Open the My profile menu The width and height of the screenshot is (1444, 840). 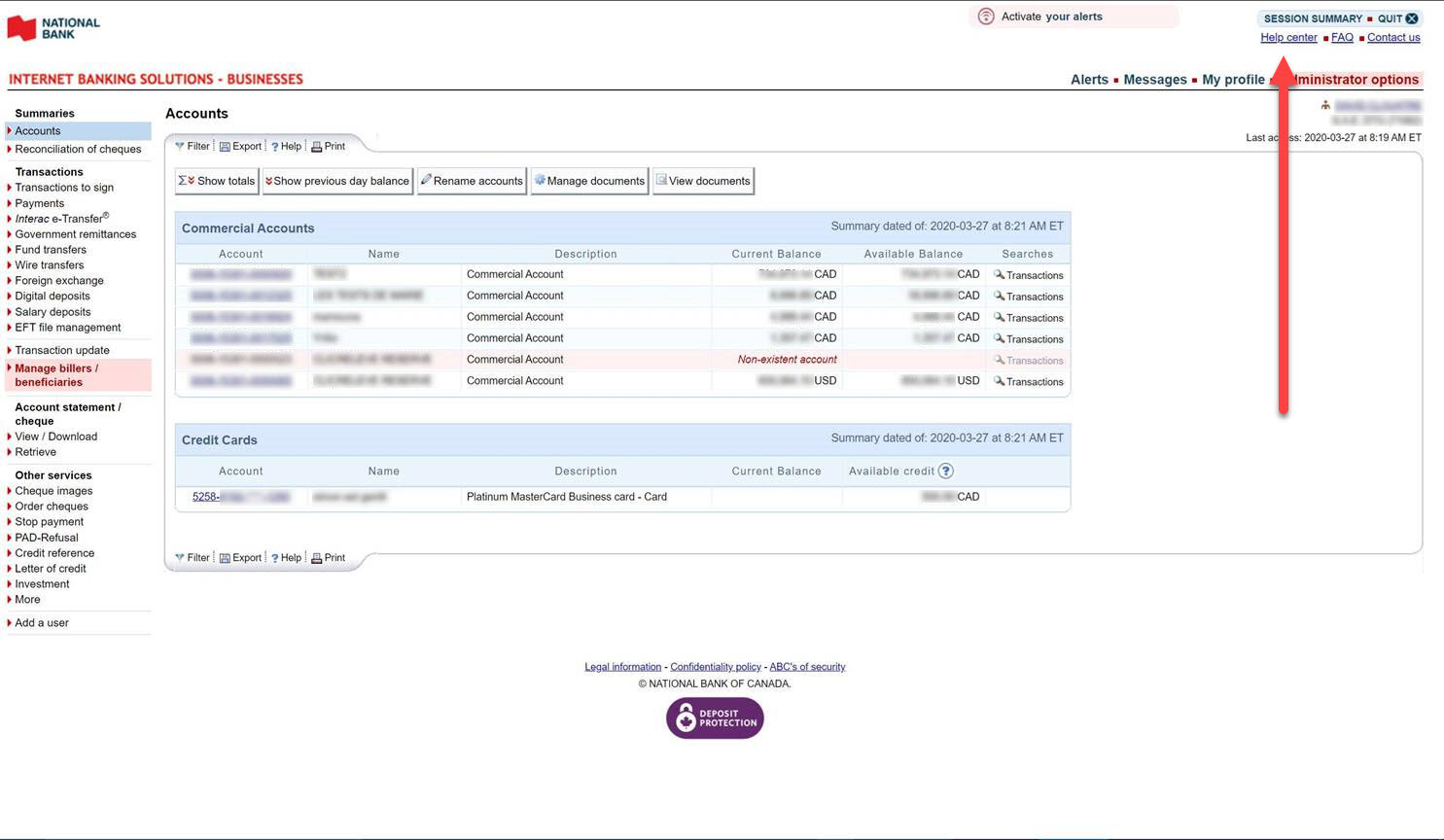coord(1233,80)
